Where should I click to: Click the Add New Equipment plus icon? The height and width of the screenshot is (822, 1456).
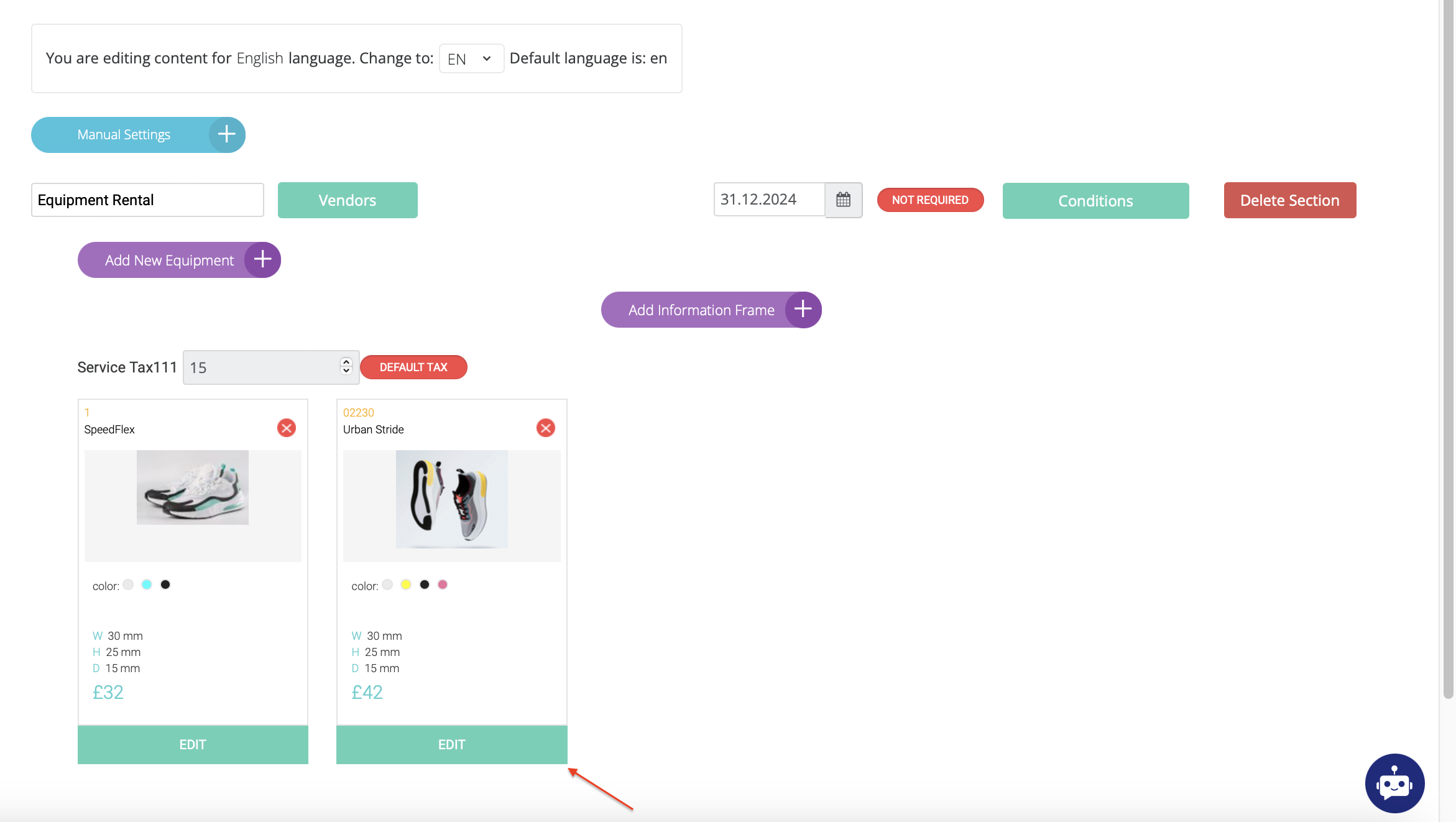click(262, 260)
